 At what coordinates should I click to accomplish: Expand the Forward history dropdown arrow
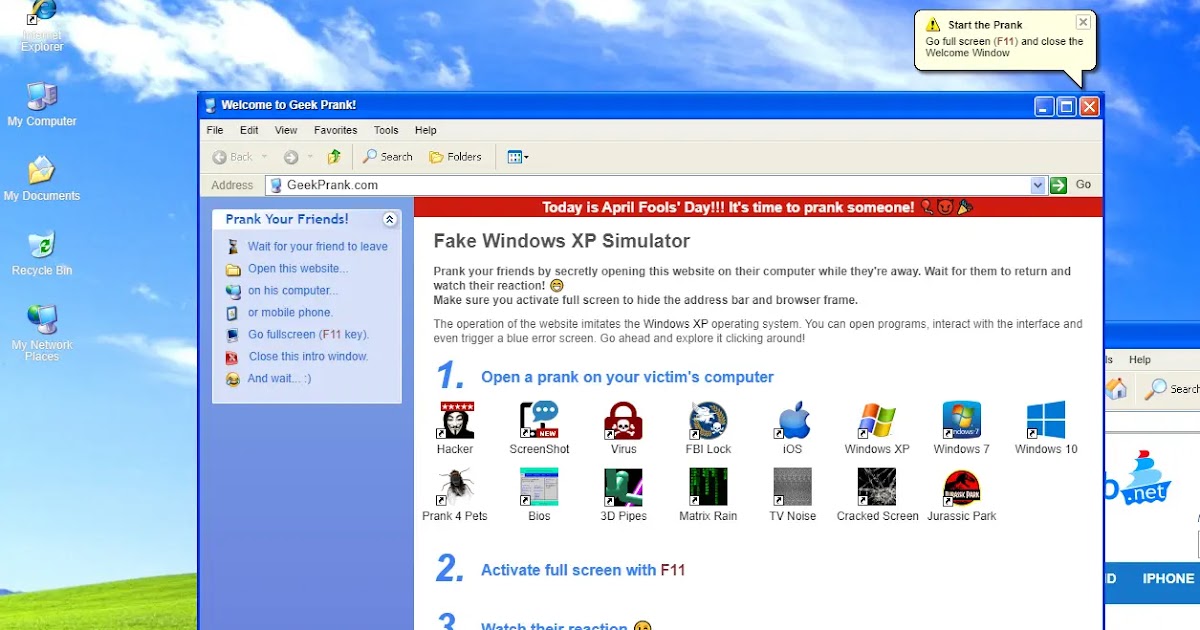[310, 157]
